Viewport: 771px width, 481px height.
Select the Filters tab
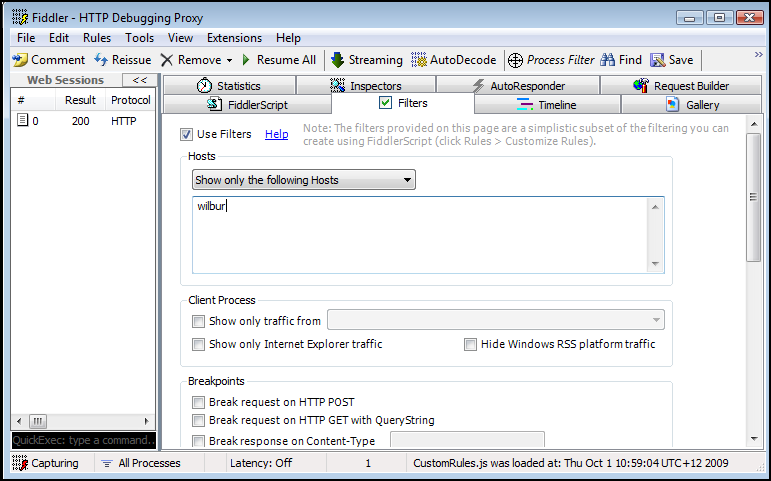tap(403, 103)
